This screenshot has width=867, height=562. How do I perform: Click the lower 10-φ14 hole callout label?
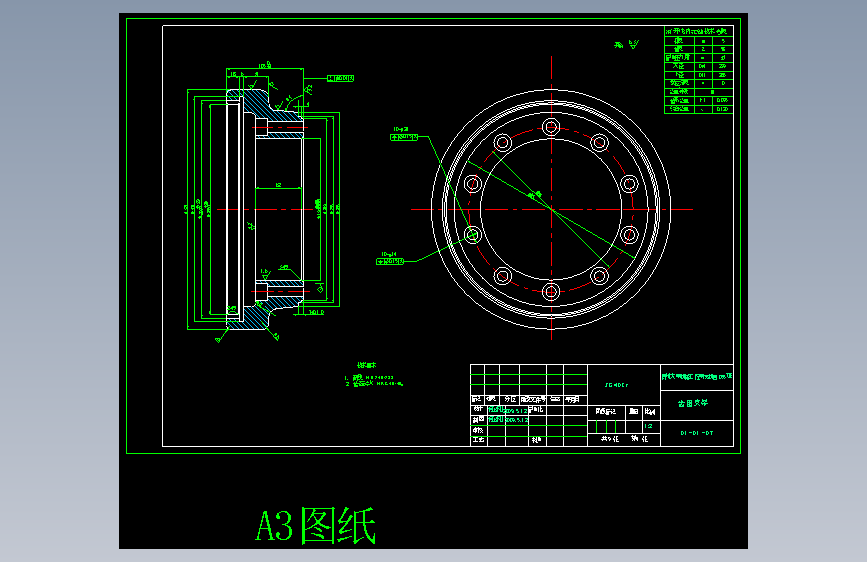coord(390,258)
